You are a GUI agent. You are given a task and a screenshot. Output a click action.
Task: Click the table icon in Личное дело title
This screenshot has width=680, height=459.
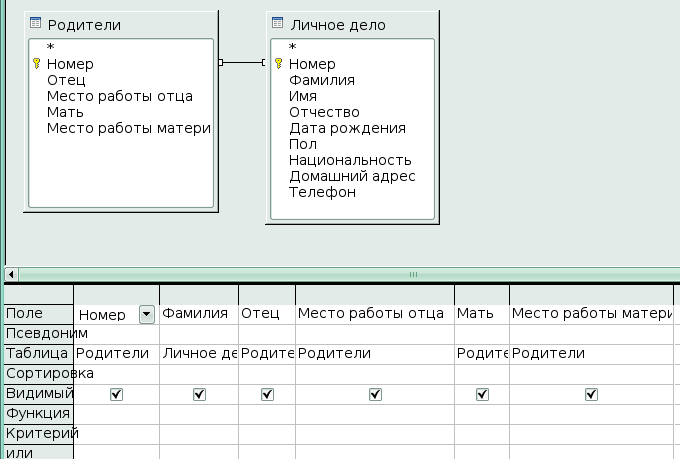(x=278, y=24)
